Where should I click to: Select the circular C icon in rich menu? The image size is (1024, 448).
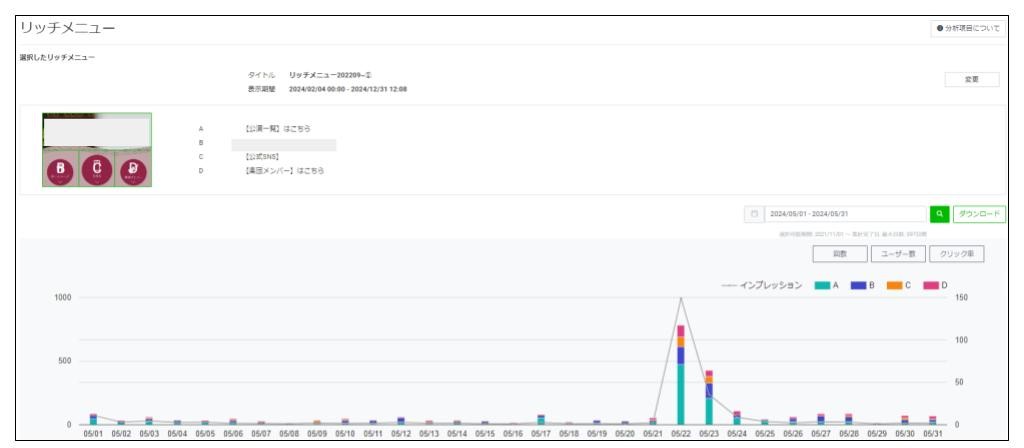[97, 168]
